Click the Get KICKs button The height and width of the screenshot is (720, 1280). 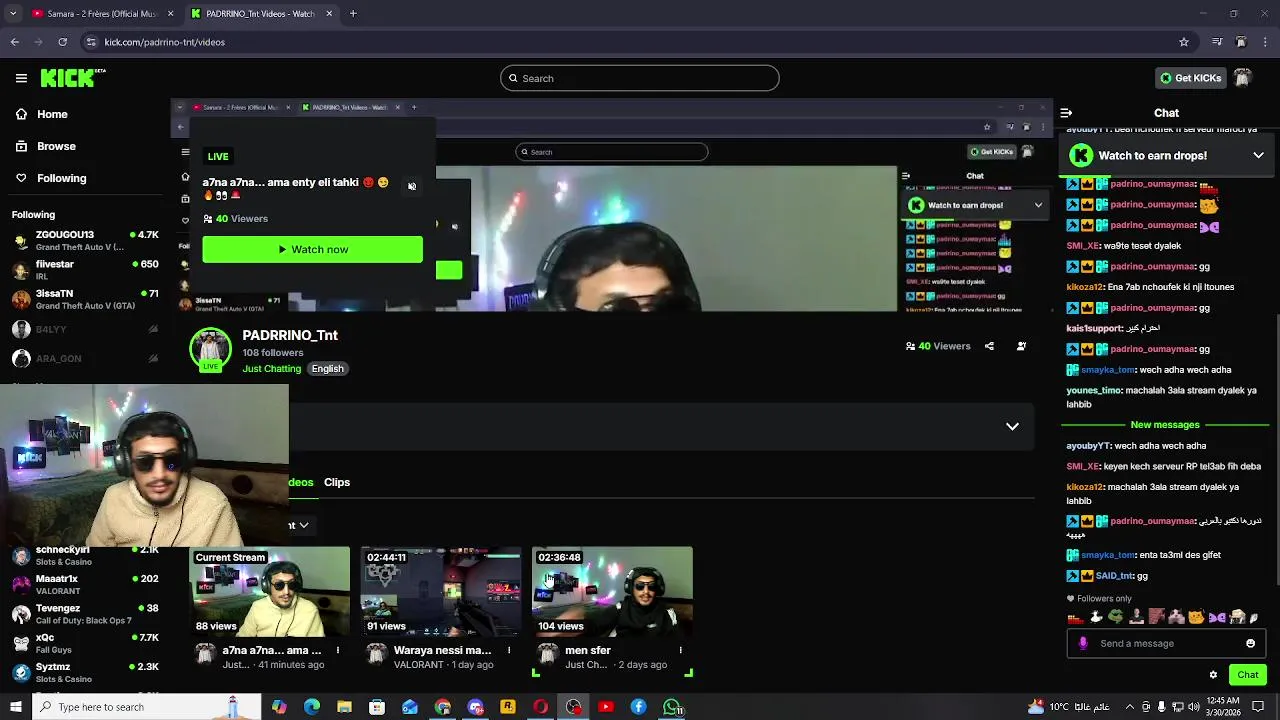point(1190,78)
